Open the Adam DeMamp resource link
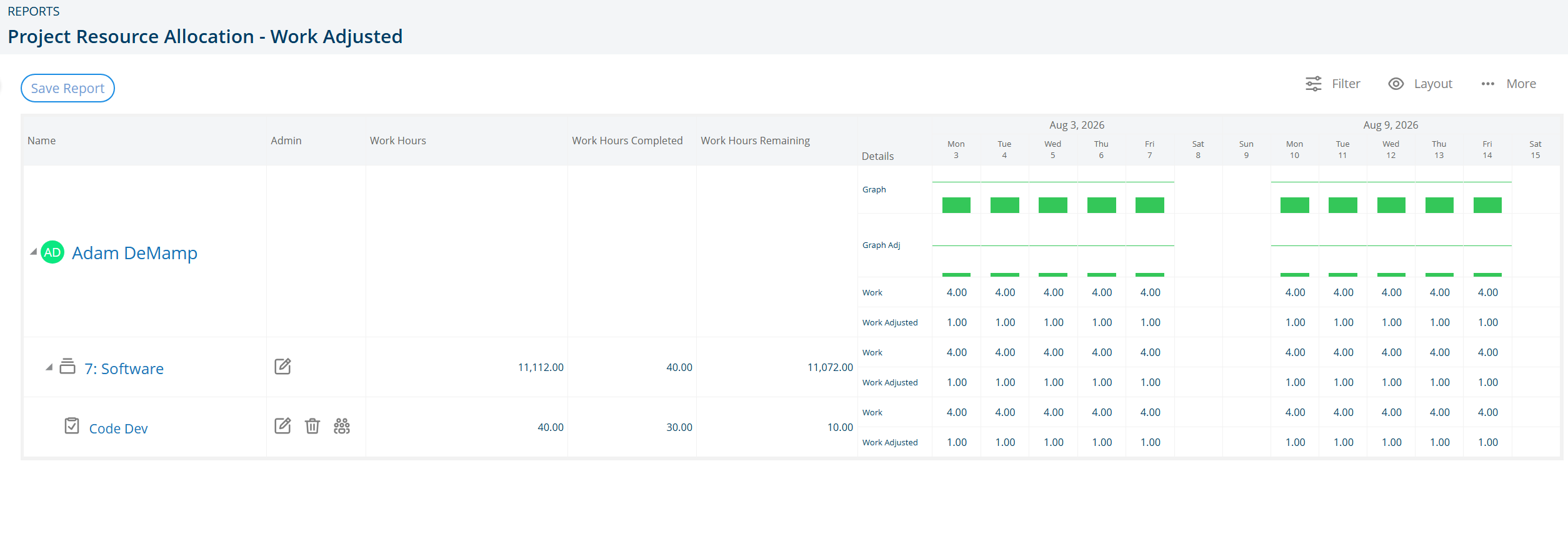 point(134,253)
